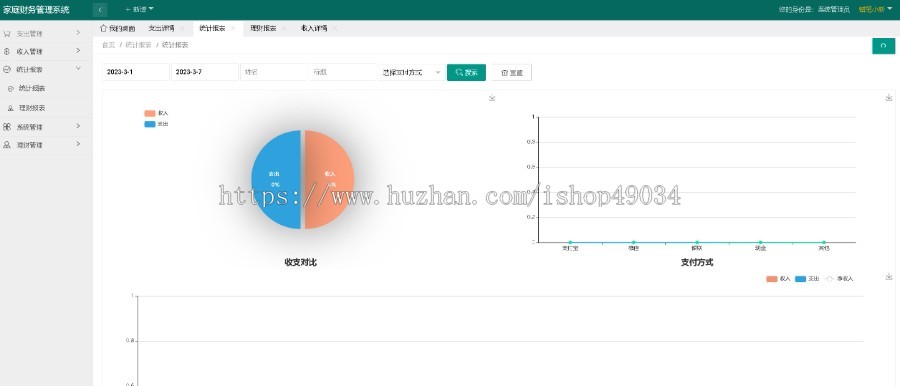This screenshot has height=386, width=900.
Task: Collapse the 统计报表 sidebar menu arrow
Action: pos(78,68)
